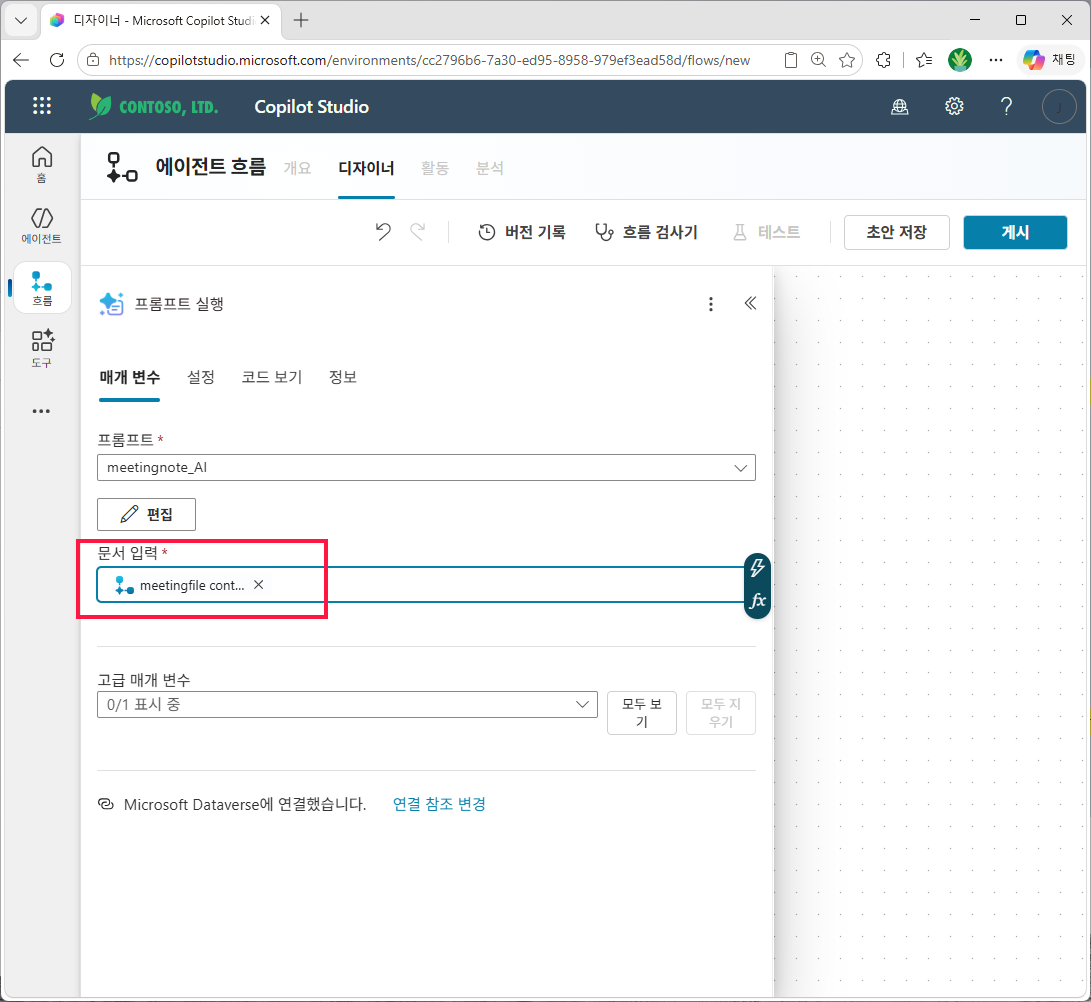Viewport: 1091px width, 1002px height.
Task: Open the 분석 tab
Action: coord(490,168)
